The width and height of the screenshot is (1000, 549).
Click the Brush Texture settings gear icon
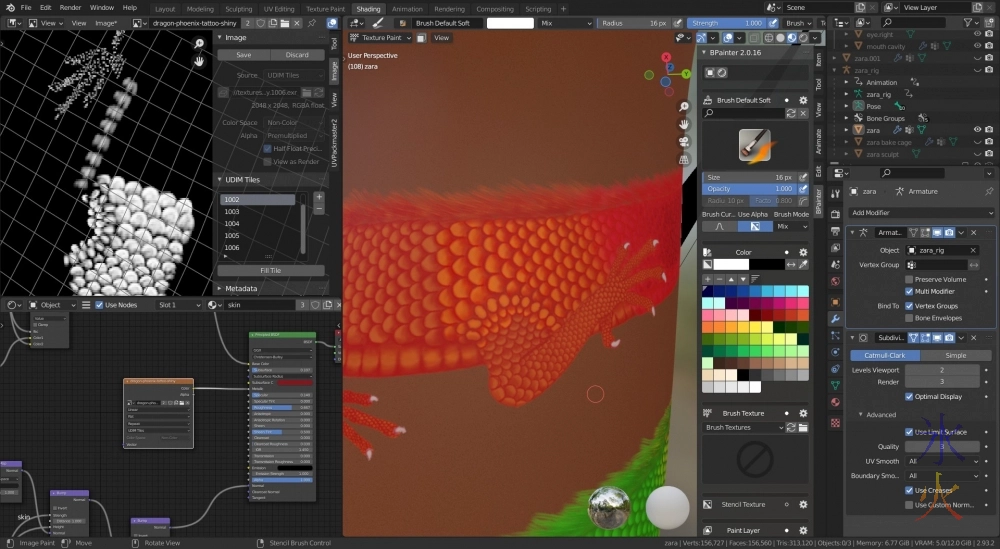tap(803, 412)
